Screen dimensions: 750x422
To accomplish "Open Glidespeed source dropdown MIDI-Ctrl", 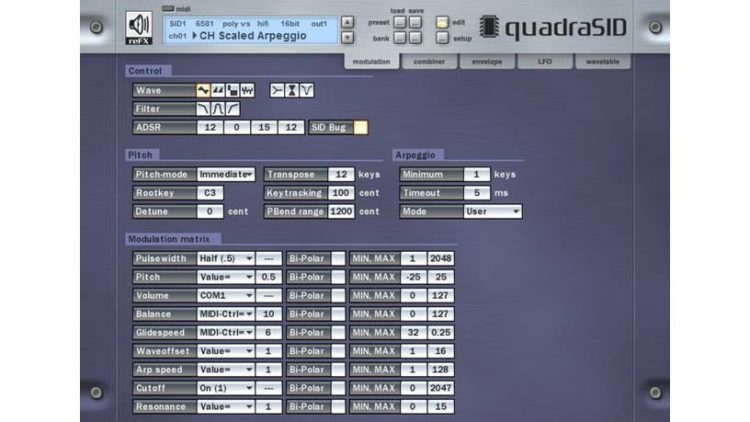I will click(226, 333).
